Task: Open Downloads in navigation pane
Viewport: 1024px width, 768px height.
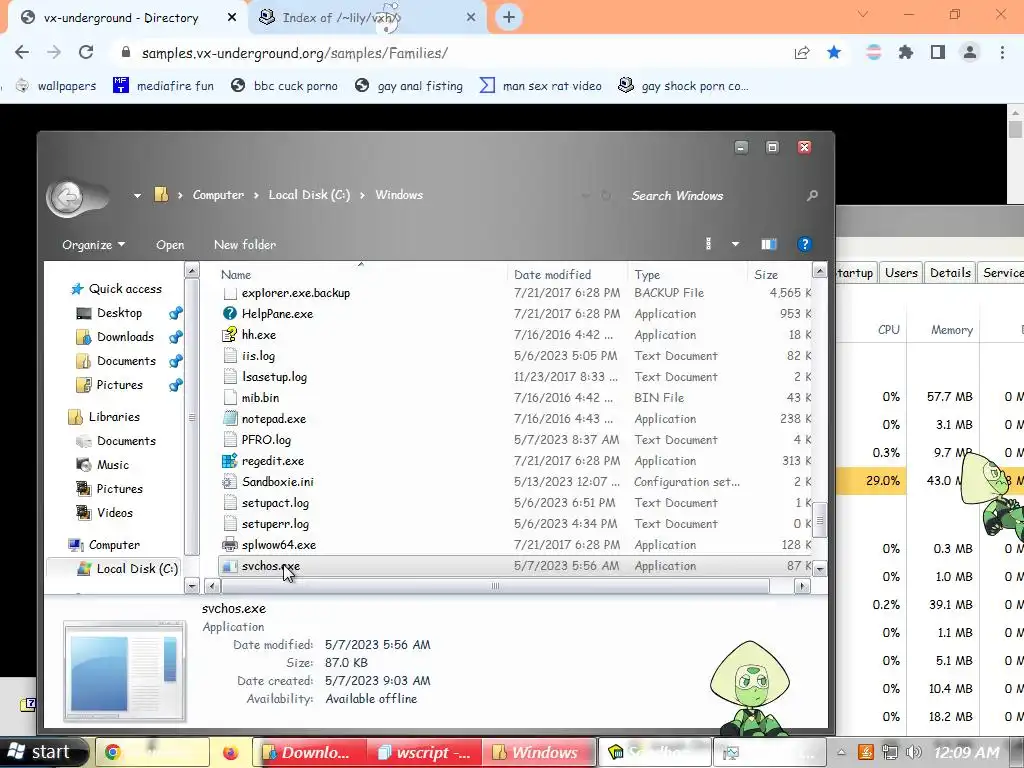Action: pyautogui.click(x=116, y=337)
